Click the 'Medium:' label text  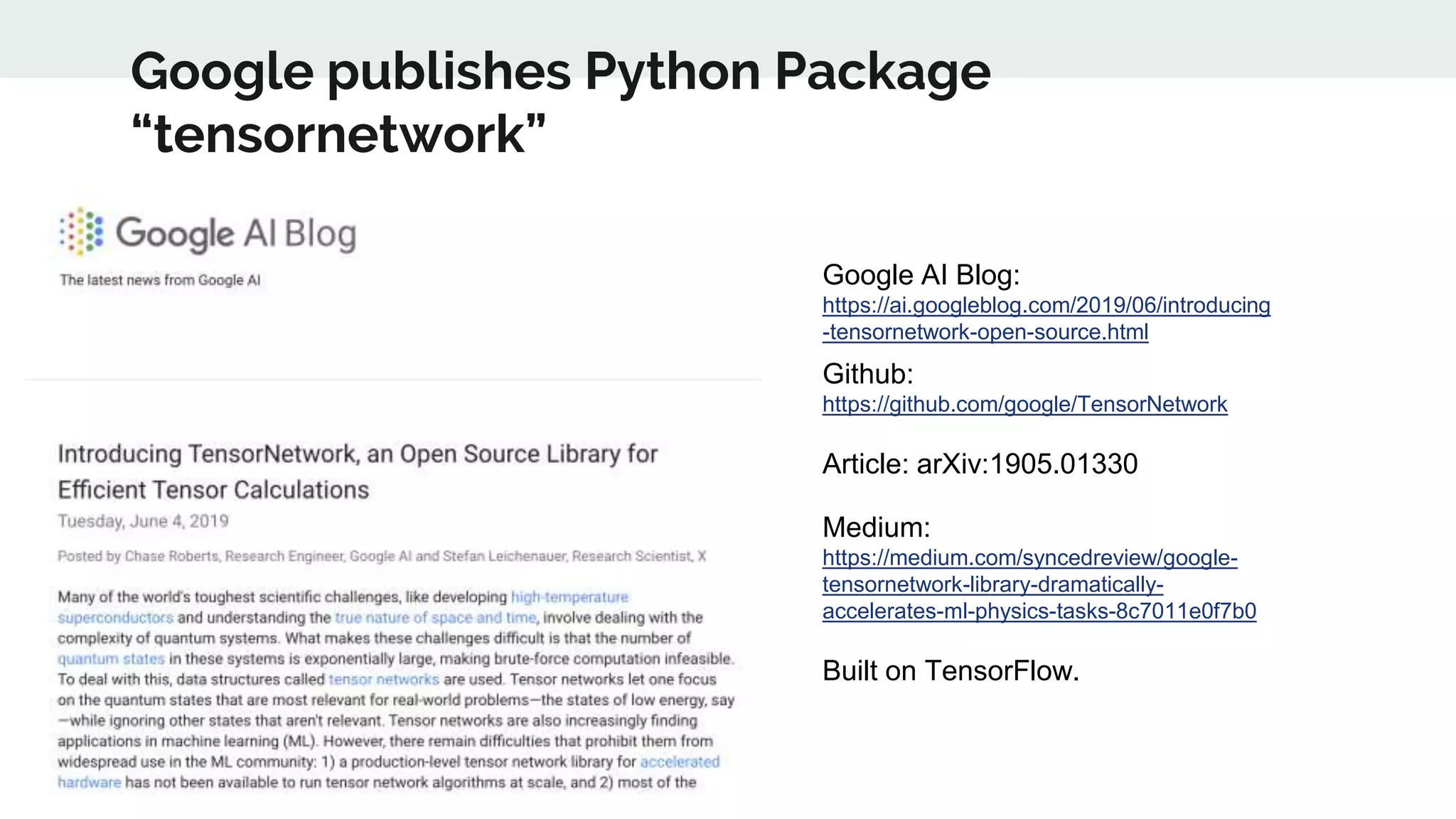click(876, 528)
